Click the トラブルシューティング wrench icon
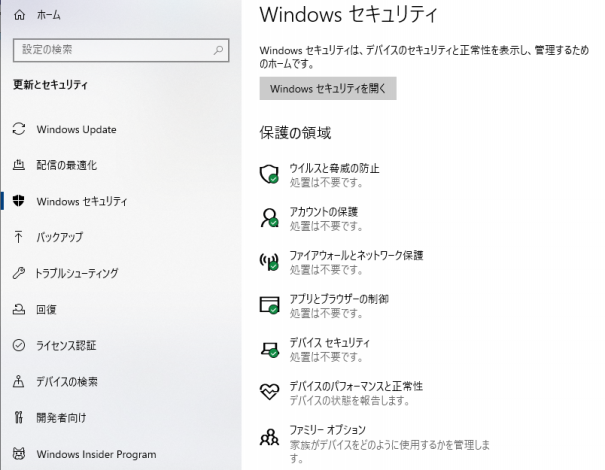 pyautogui.click(x=19, y=273)
